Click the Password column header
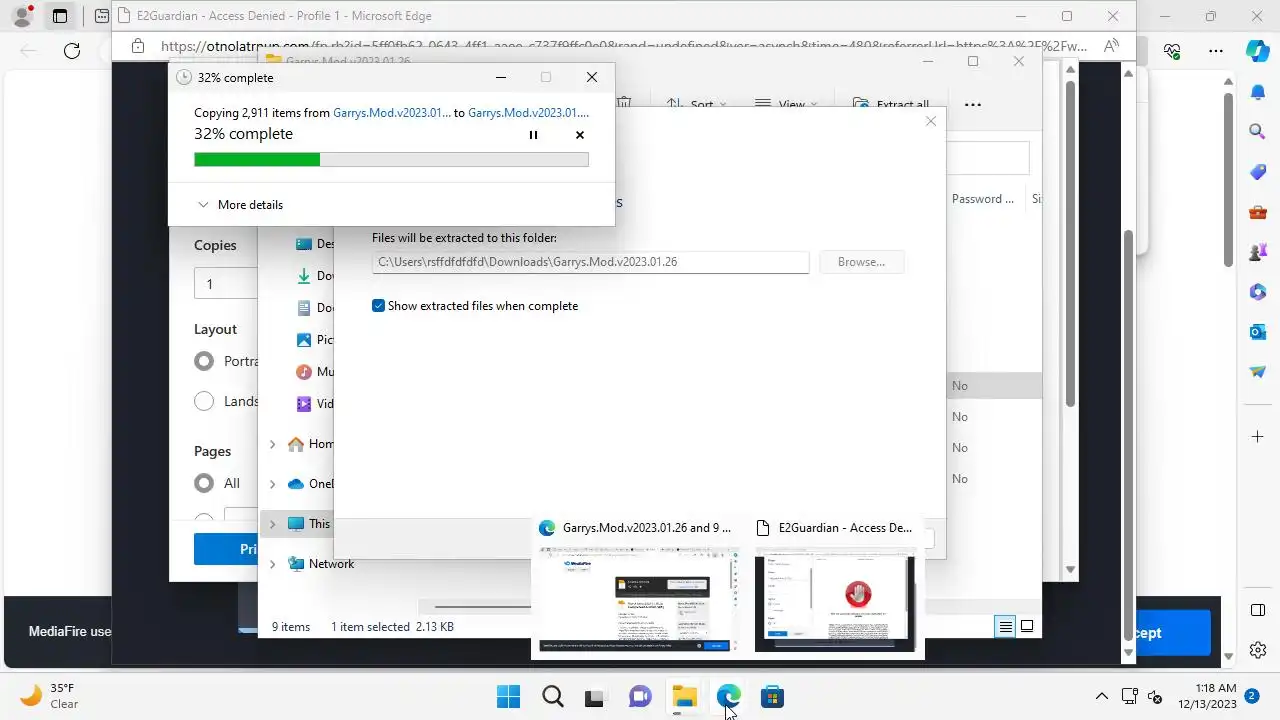This screenshot has width=1280, height=720. (984, 199)
